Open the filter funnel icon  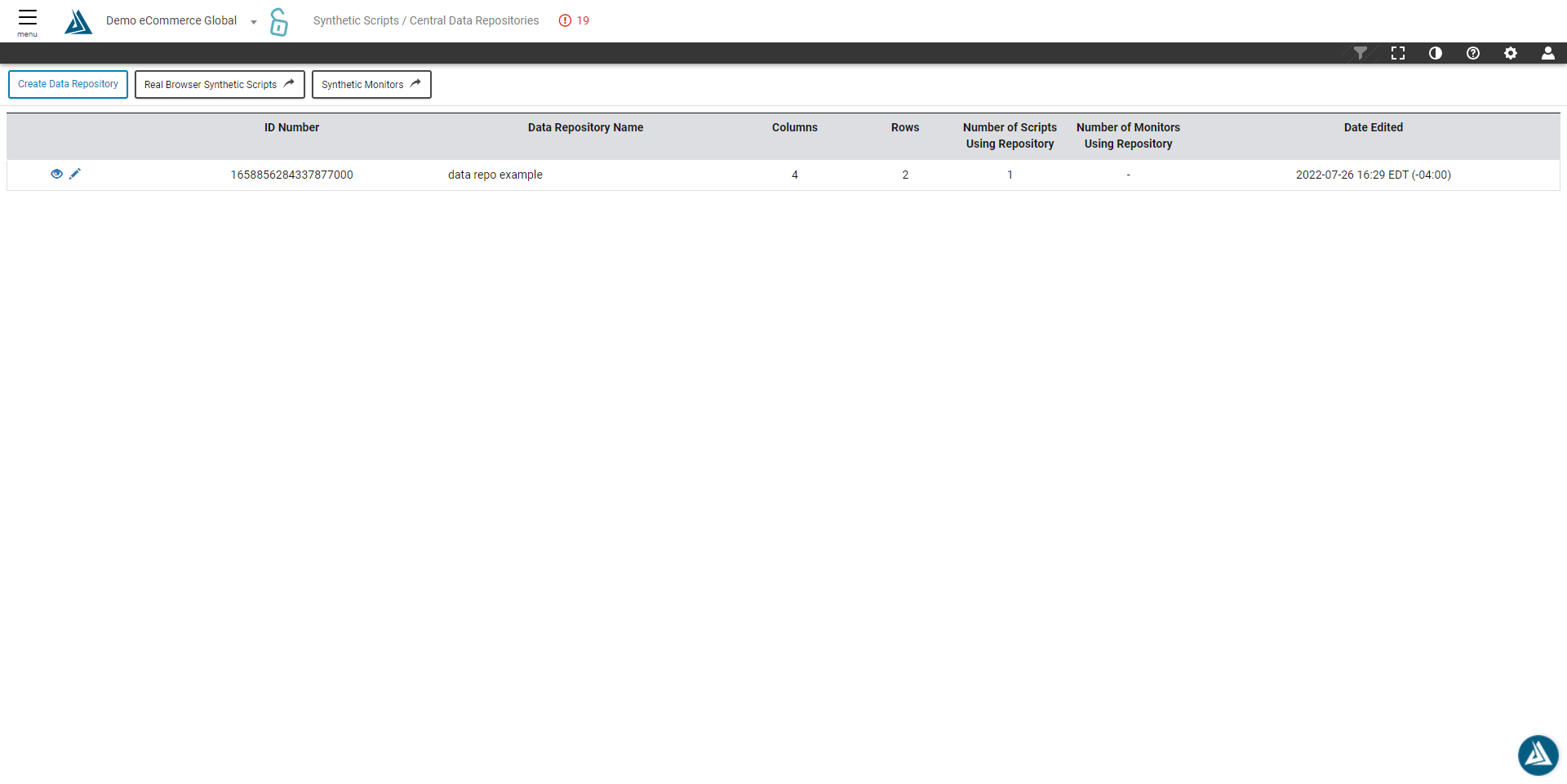pyautogui.click(x=1360, y=53)
